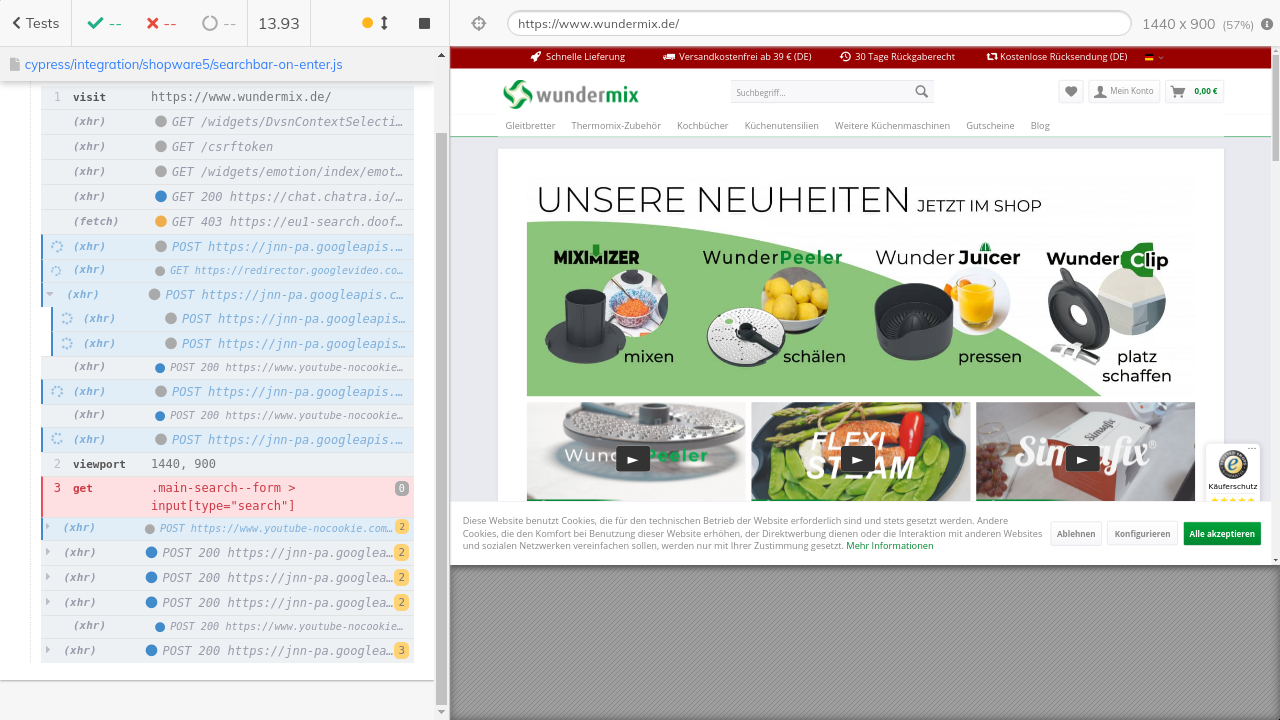
Task: Open the searchbar-on-enter.js spec file link
Action: coord(183,64)
